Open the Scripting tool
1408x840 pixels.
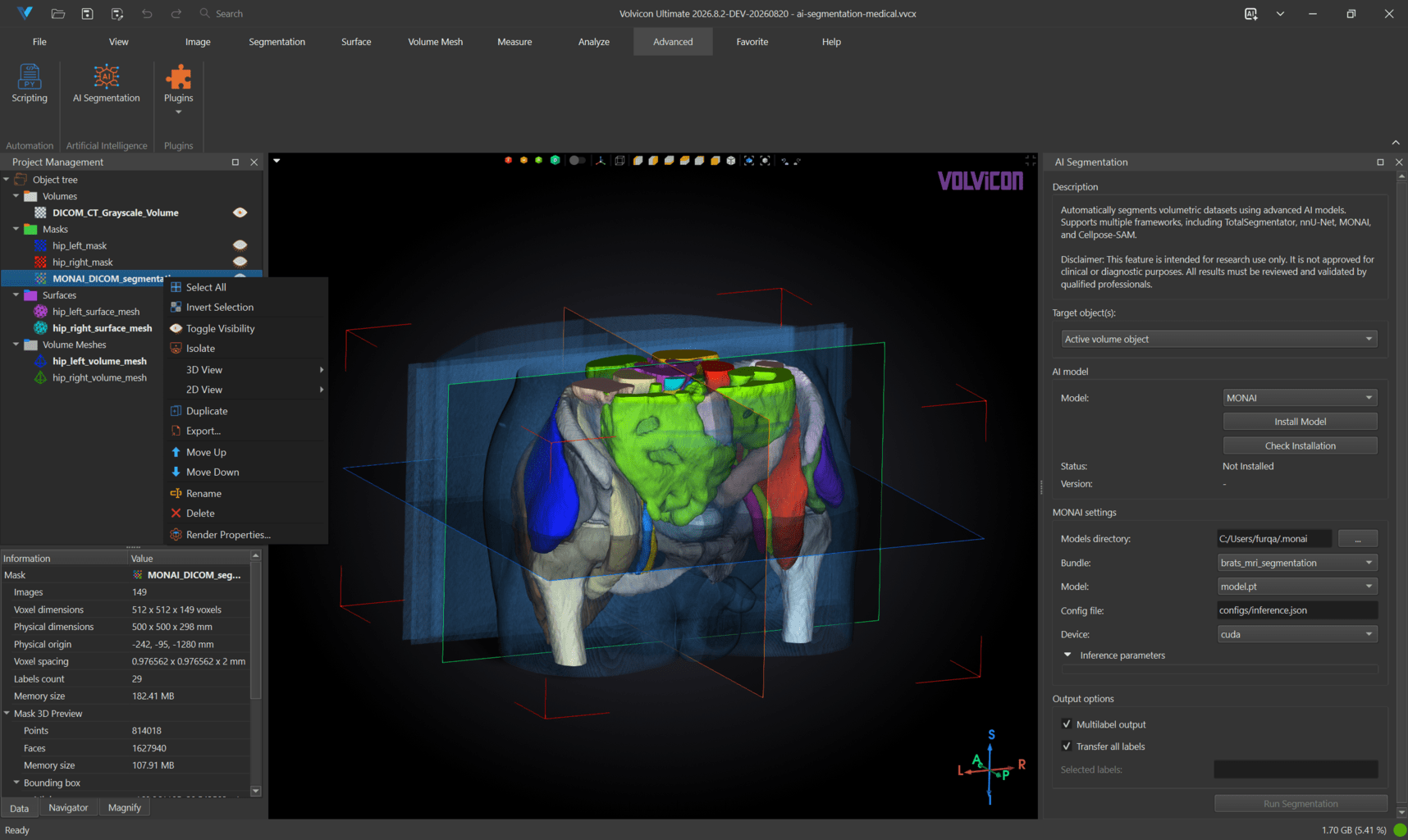coord(30,84)
